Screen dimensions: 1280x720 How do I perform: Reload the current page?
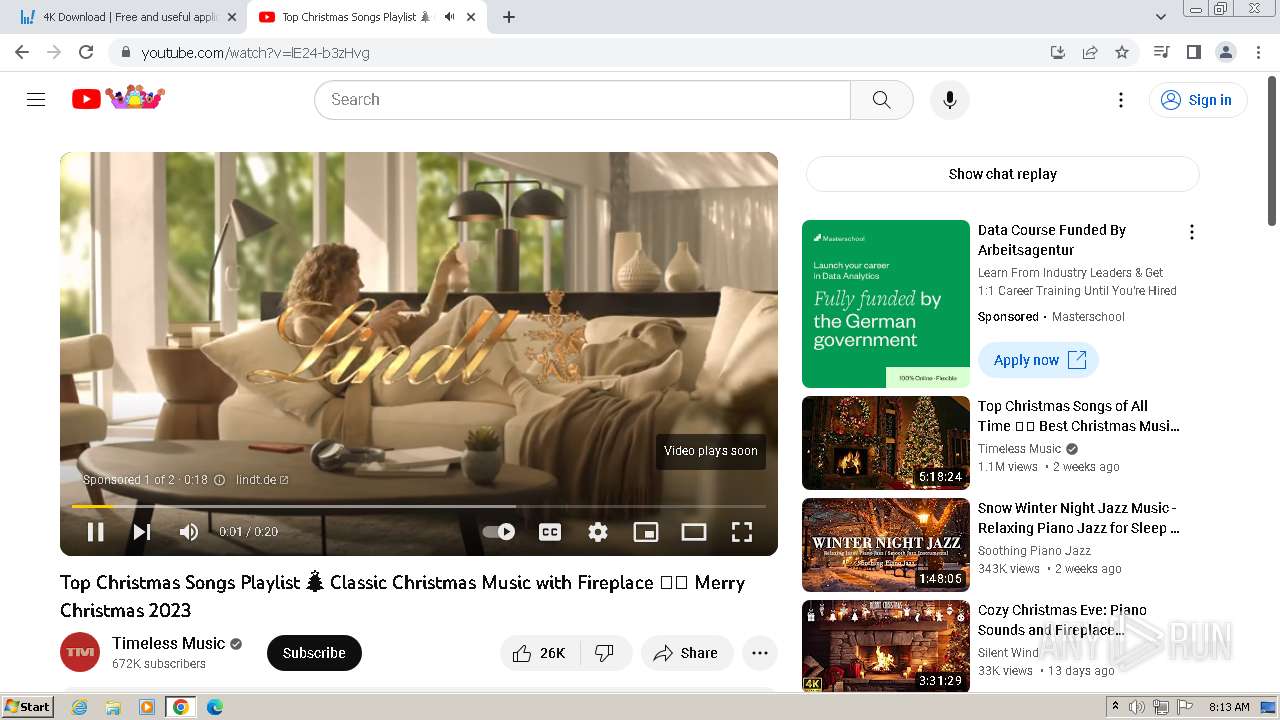86,52
